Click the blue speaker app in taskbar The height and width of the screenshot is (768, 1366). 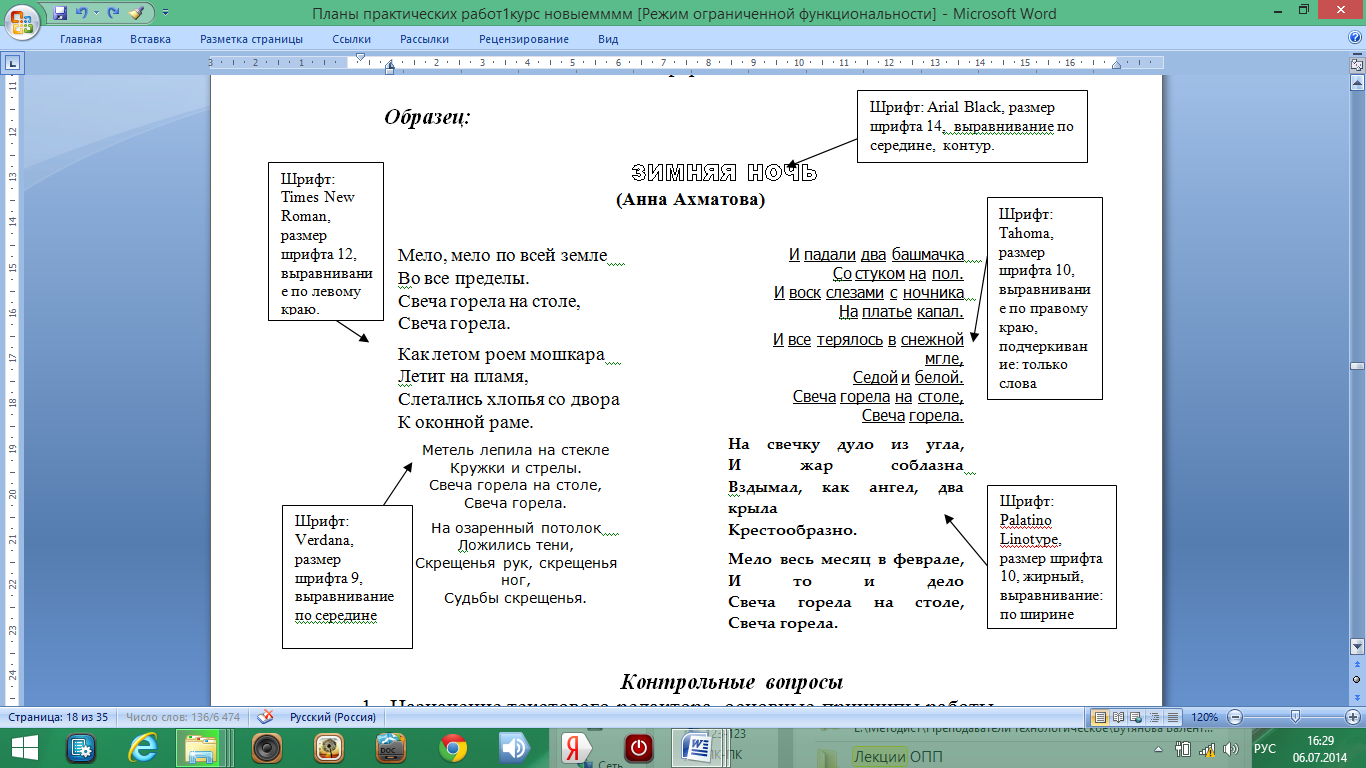pyautogui.click(x=515, y=748)
